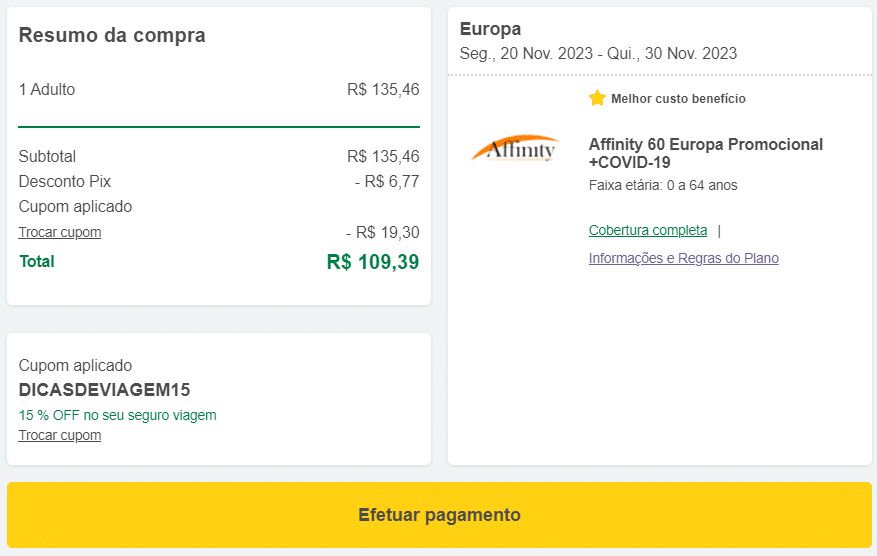Click the Faixa etária age range text
The height and width of the screenshot is (556, 877).
(x=663, y=185)
